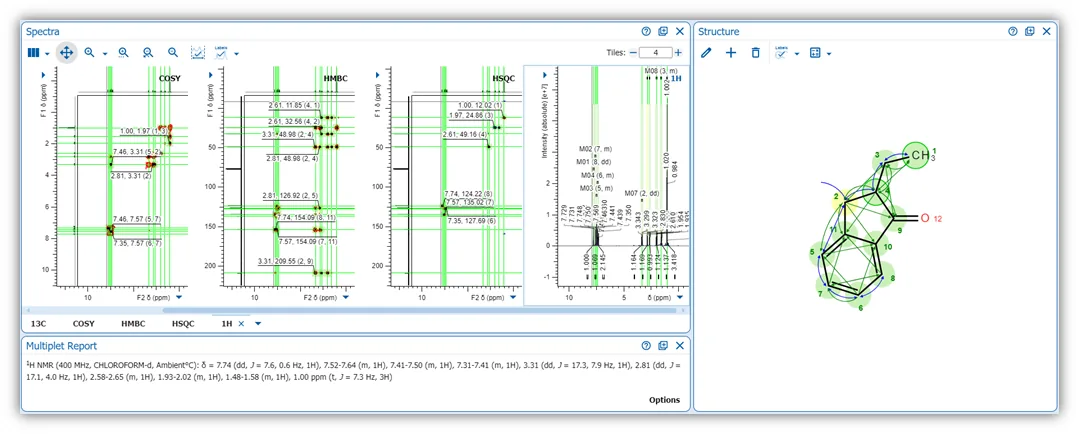Click the add structure plus icon
The image size is (1079, 434).
click(731, 52)
